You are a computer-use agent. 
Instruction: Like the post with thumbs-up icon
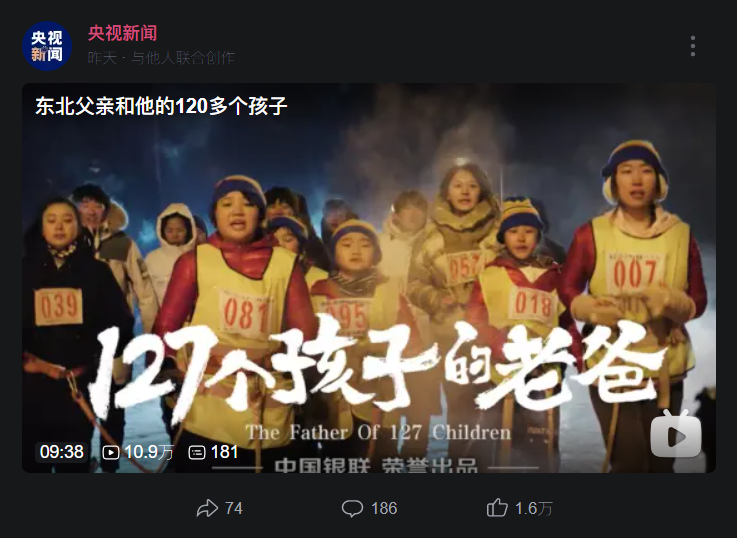497,508
